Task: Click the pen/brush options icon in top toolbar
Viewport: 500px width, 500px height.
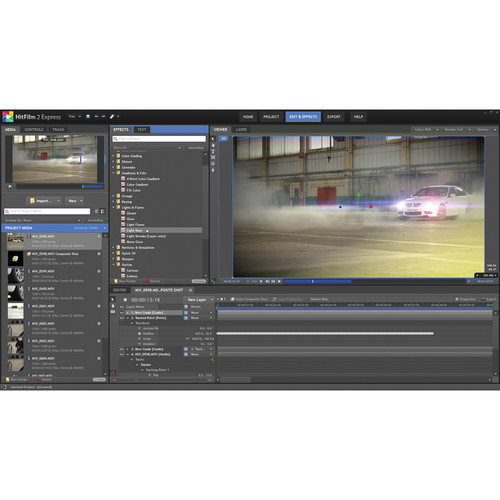Action: [112, 116]
